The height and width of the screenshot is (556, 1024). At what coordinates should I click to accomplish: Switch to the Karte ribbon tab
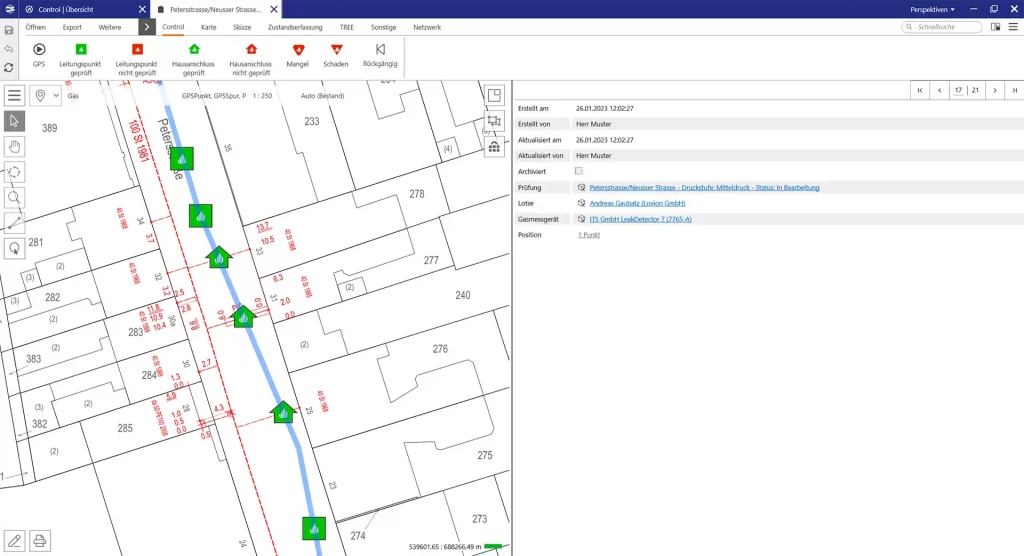(x=208, y=27)
